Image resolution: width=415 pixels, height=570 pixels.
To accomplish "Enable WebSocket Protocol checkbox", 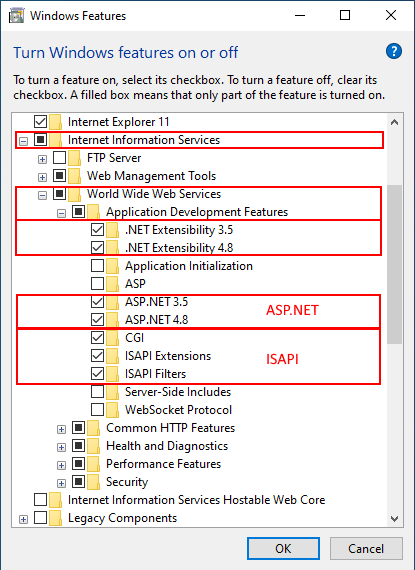I will [x=97, y=409].
